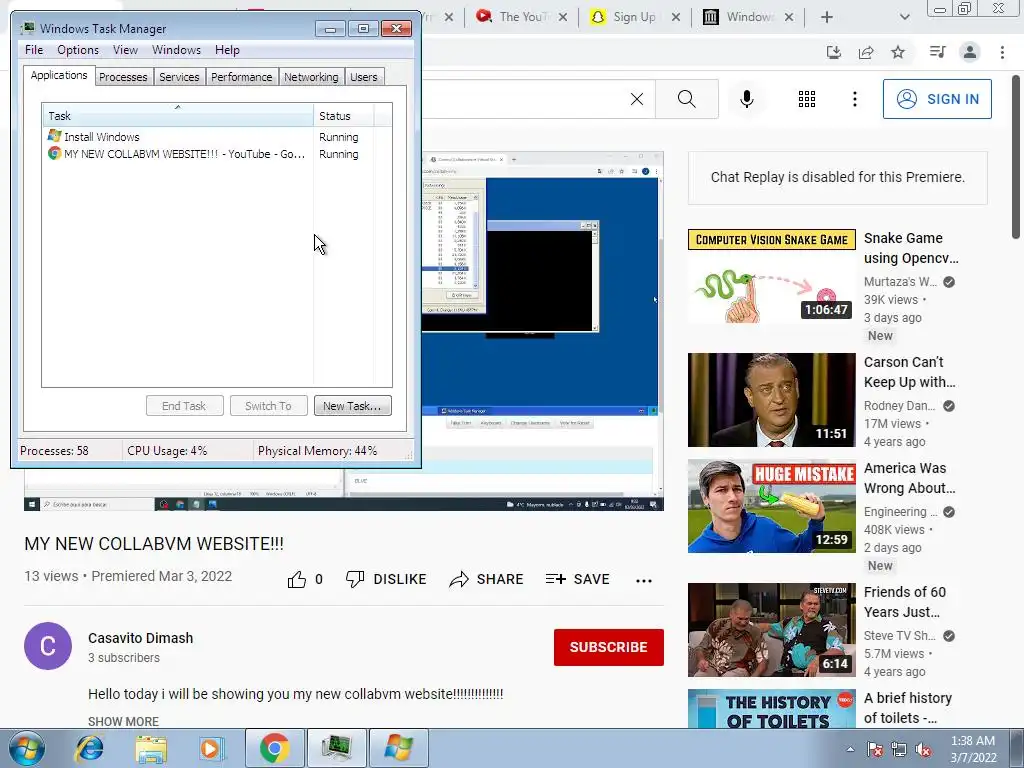Bookmark this page with star icon
Image resolution: width=1024 pixels, height=768 pixels.
coord(898,52)
